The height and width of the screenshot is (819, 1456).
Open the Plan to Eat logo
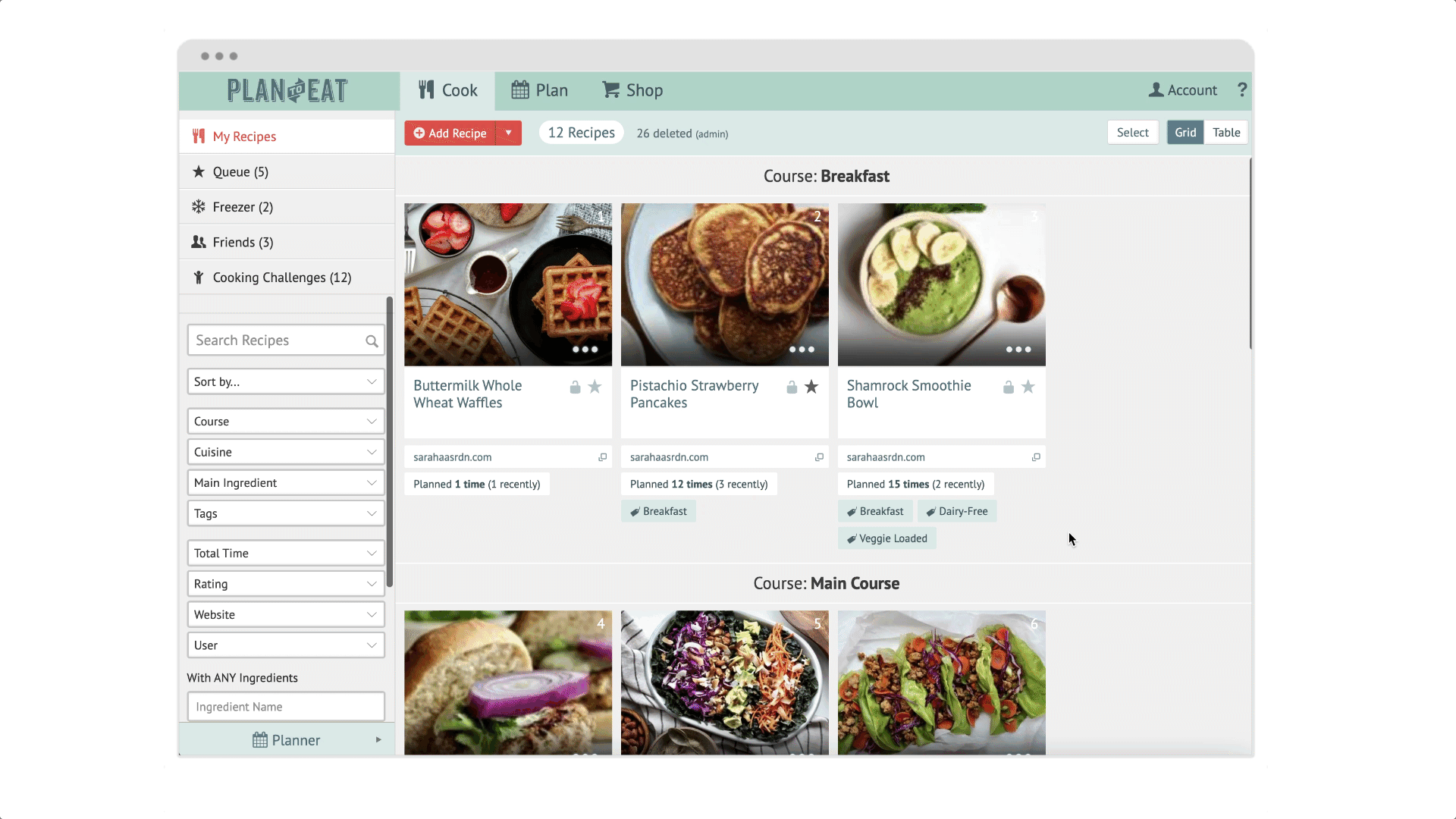(x=287, y=90)
